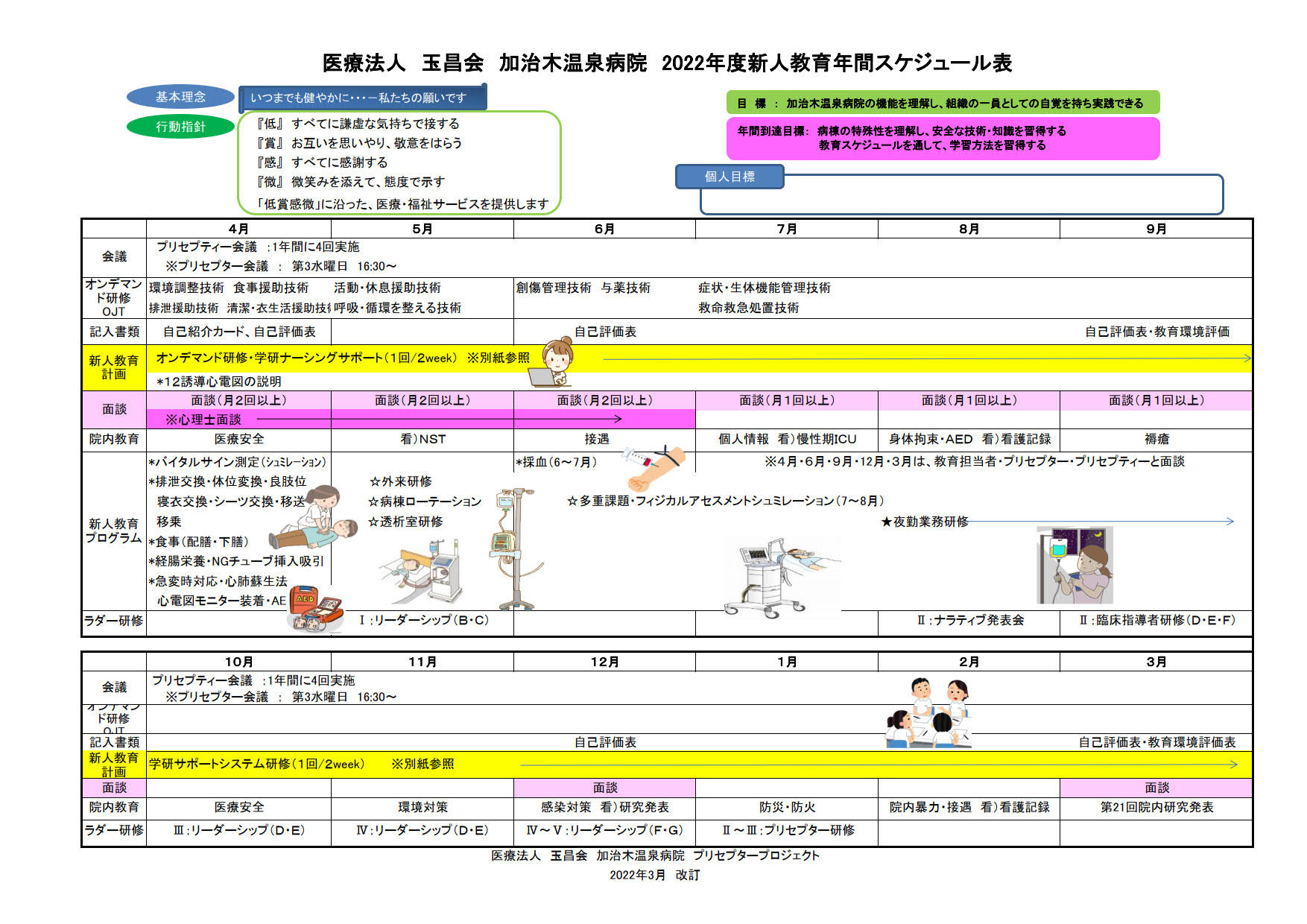Click the green 行動指針 oval label
1307x924 pixels.
[180, 127]
